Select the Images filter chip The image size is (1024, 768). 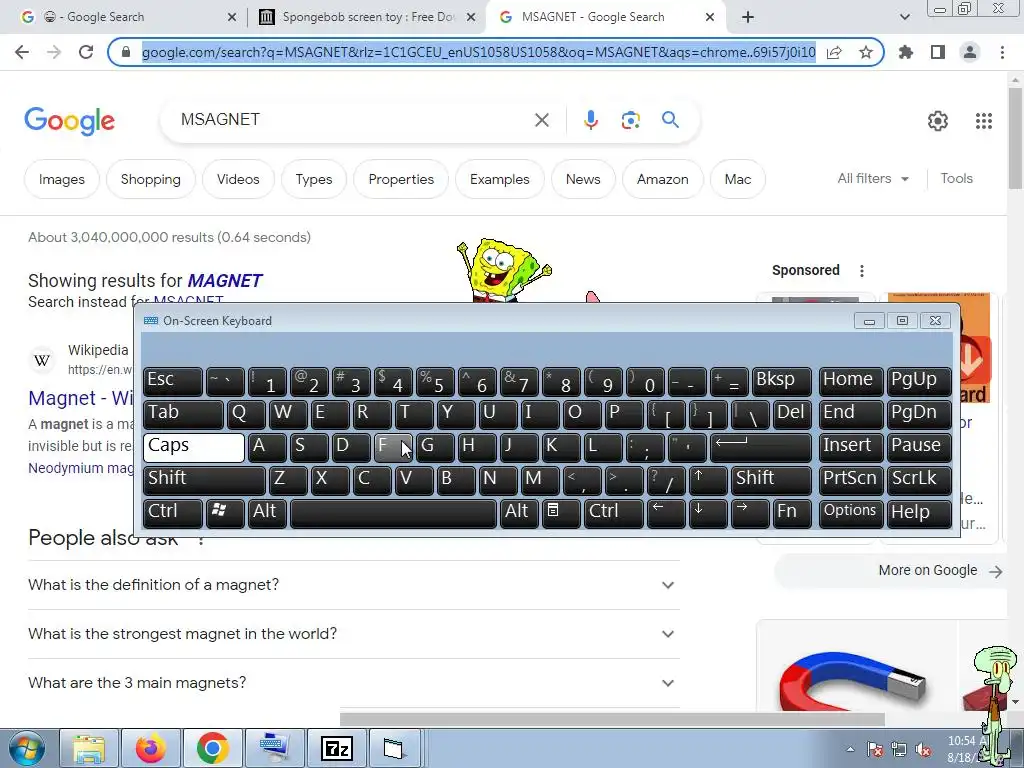(61, 180)
